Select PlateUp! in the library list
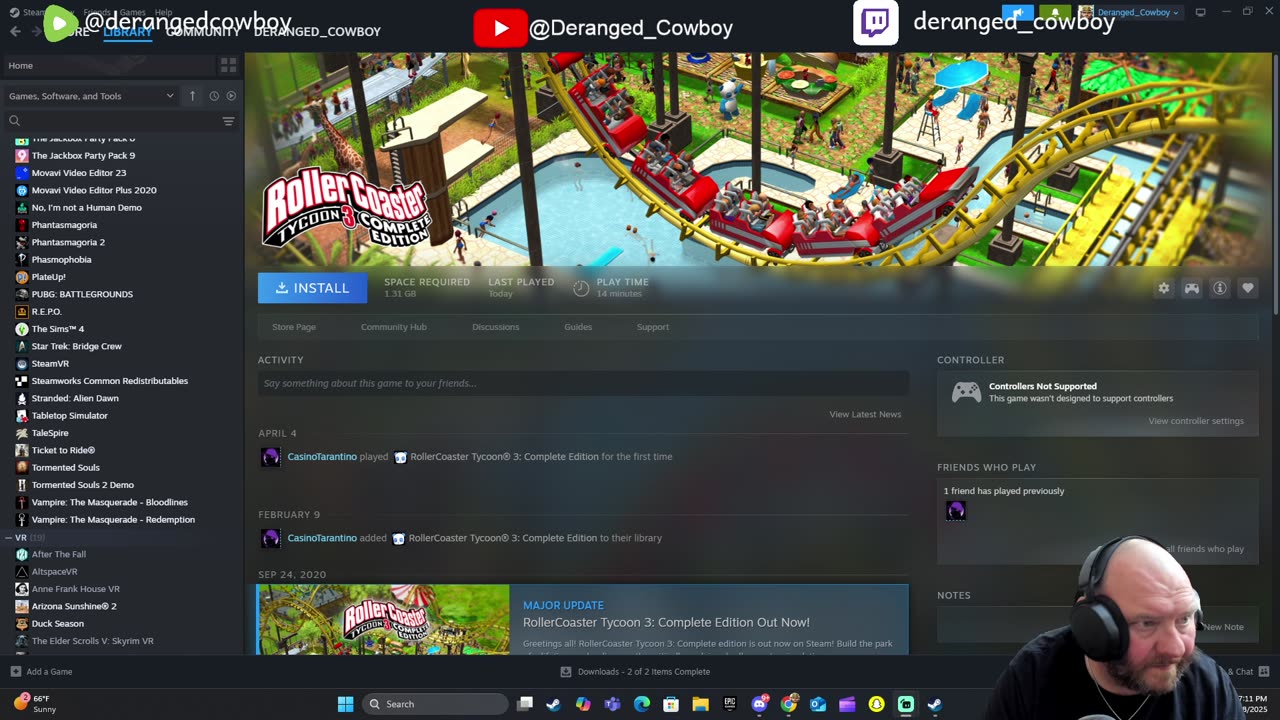Screen dimensions: 1280x720 pos(48,277)
